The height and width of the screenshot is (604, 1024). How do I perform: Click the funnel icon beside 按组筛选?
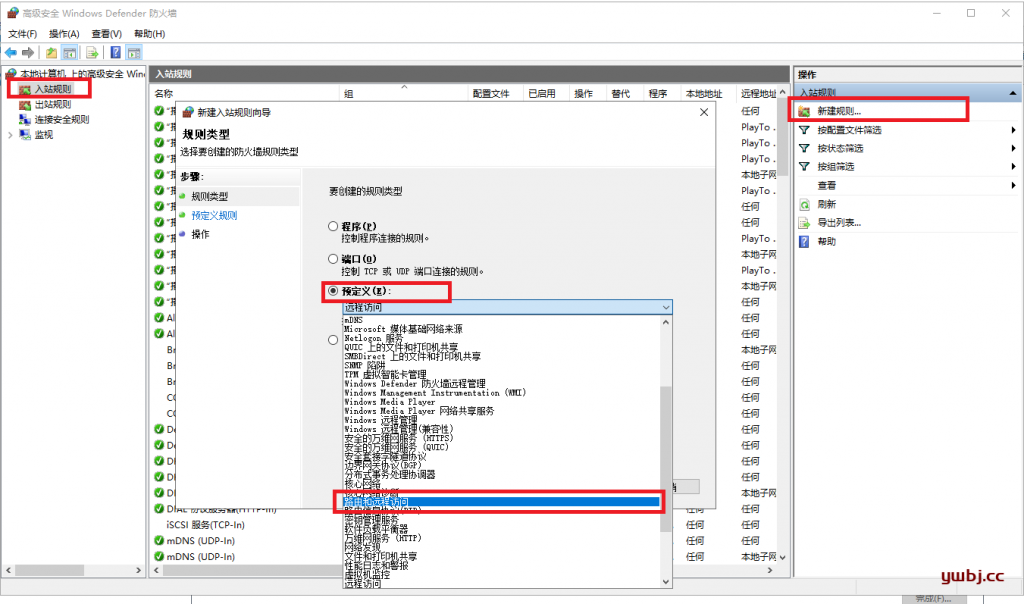click(x=804, y=167)
